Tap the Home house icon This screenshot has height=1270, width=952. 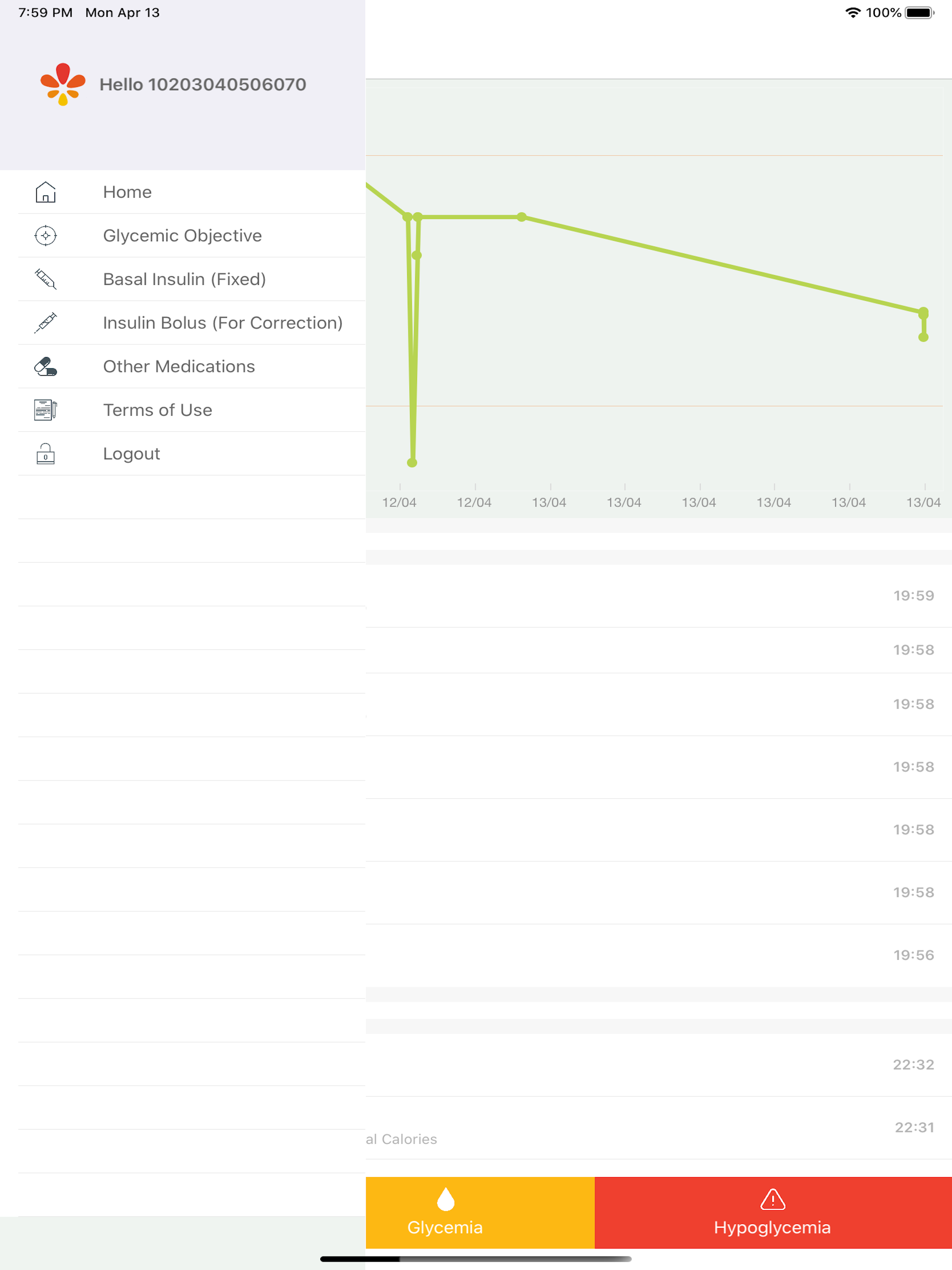(x=46, y=192)
